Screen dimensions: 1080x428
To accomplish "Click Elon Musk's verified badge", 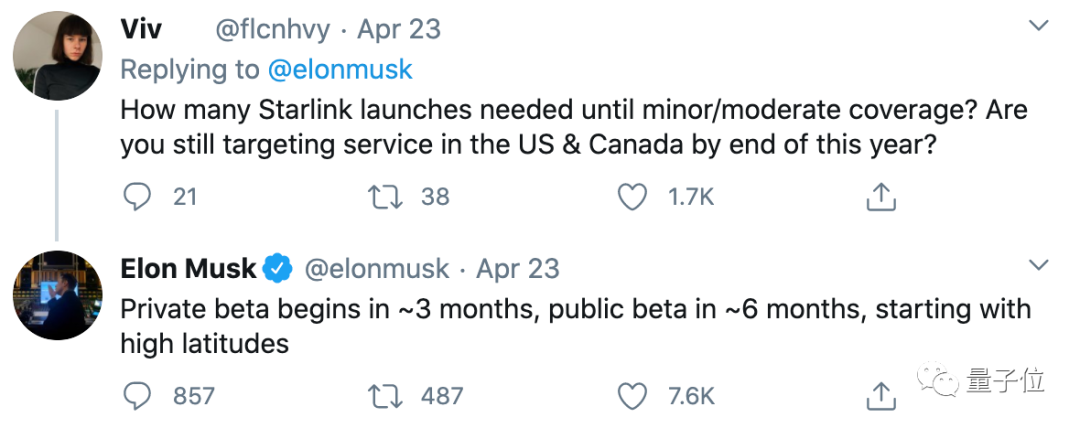I will [x=277, y=269].
